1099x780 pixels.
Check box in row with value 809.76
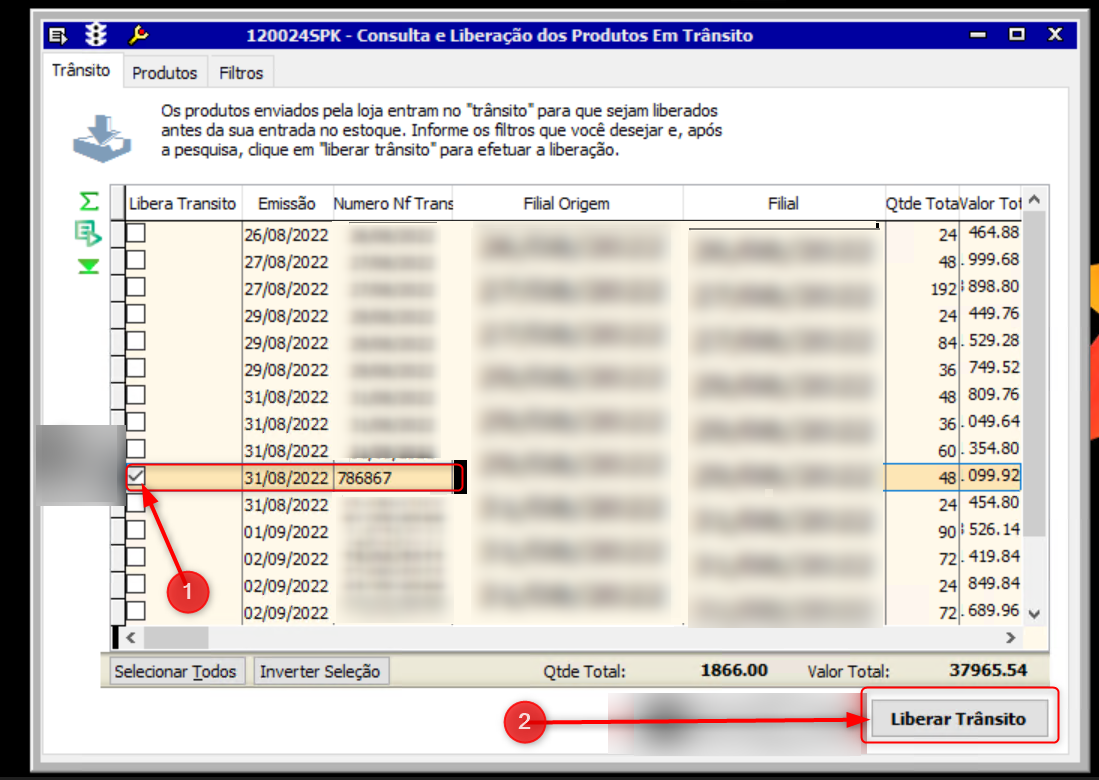[x=136, y=395]
